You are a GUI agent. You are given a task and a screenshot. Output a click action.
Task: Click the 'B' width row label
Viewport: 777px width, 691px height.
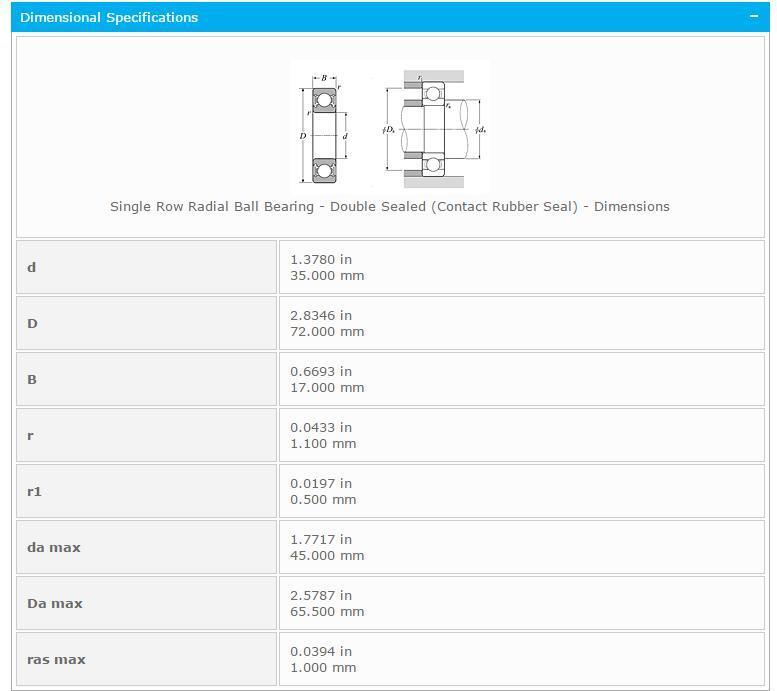(32, 379)
